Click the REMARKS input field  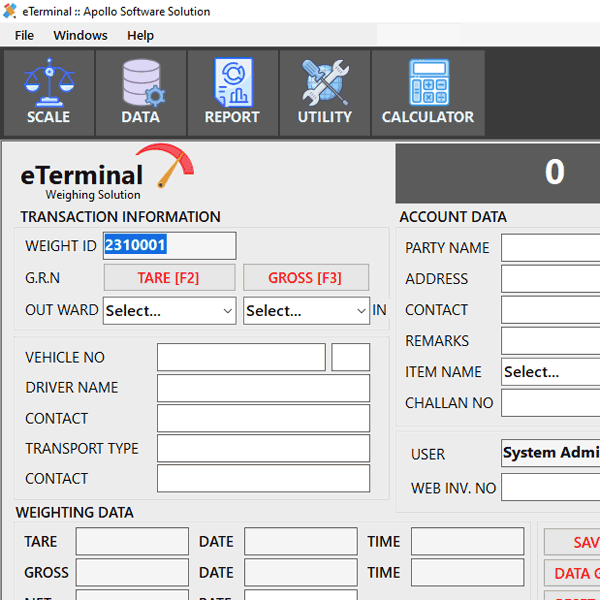tap(551, 341)
